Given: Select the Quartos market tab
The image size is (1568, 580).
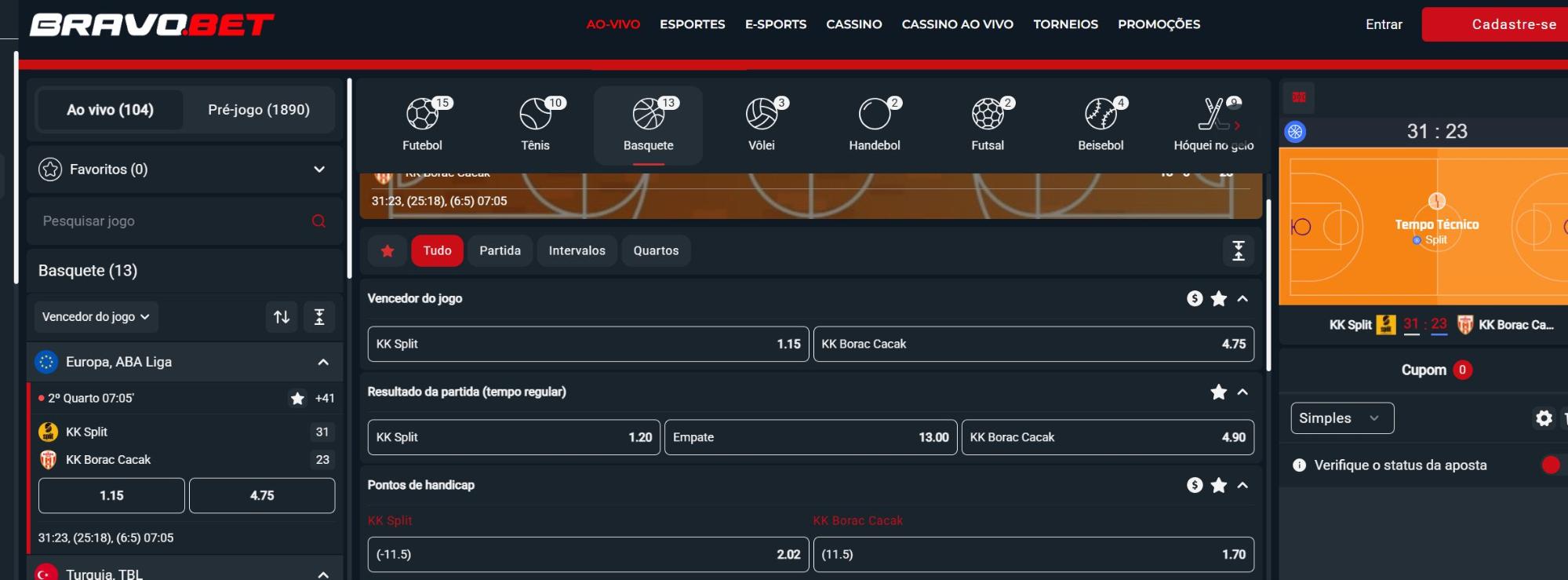Looking at the screenshot, I should coord(657,251).
